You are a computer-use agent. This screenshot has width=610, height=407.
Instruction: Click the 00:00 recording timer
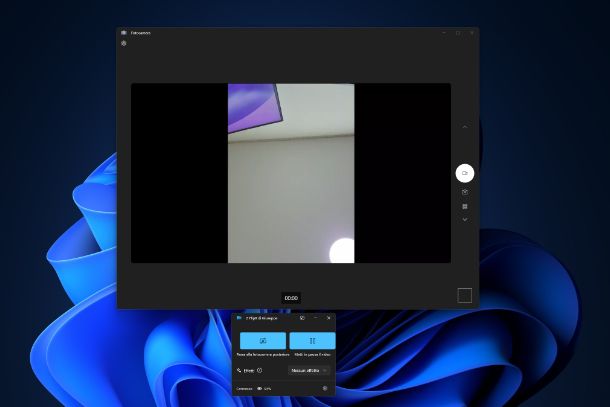point(291,298)
